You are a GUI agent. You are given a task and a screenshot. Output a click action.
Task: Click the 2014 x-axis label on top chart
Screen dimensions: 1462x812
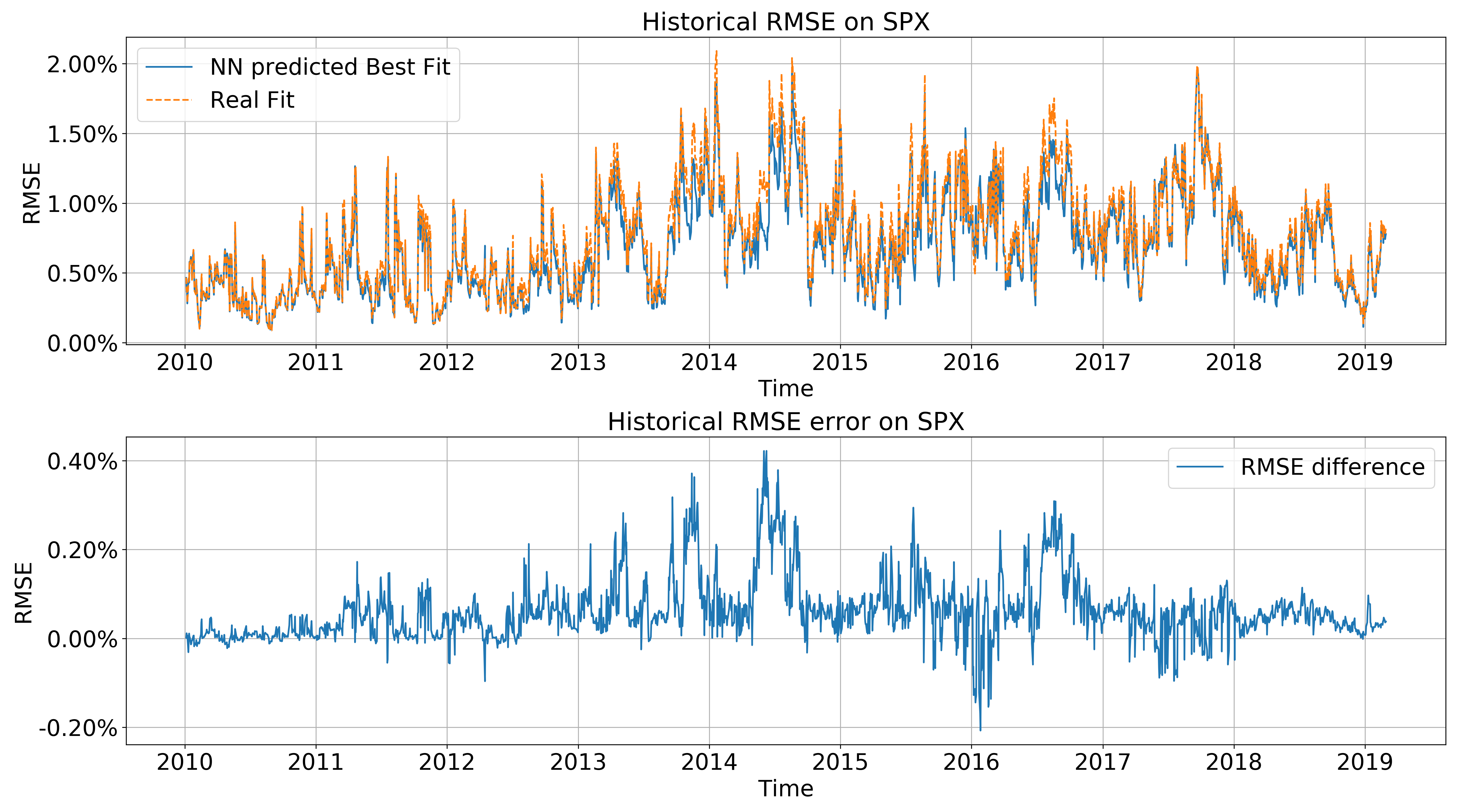pos(709,362)
